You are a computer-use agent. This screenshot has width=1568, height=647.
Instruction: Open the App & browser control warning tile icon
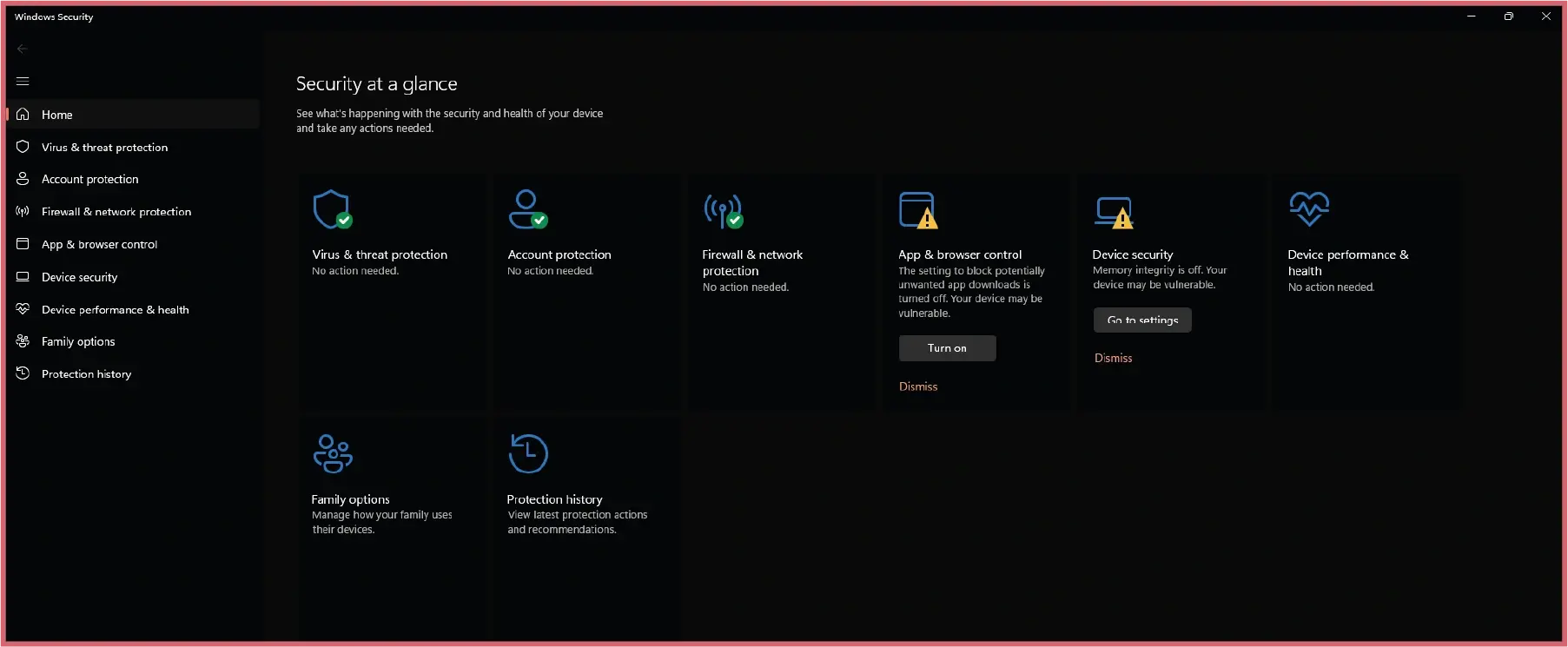tap(918, 210)
